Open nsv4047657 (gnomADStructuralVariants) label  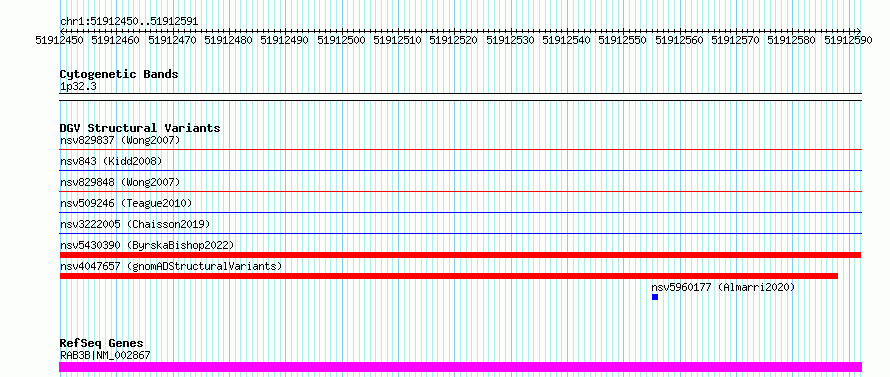click(x=171, y=266)
